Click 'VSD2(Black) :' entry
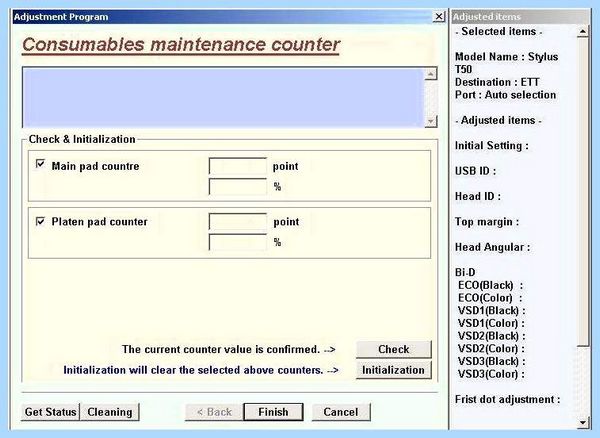Image resolution: width=600 pixels, height=438 pixels. pyautogui.click(x=491, y=336)
